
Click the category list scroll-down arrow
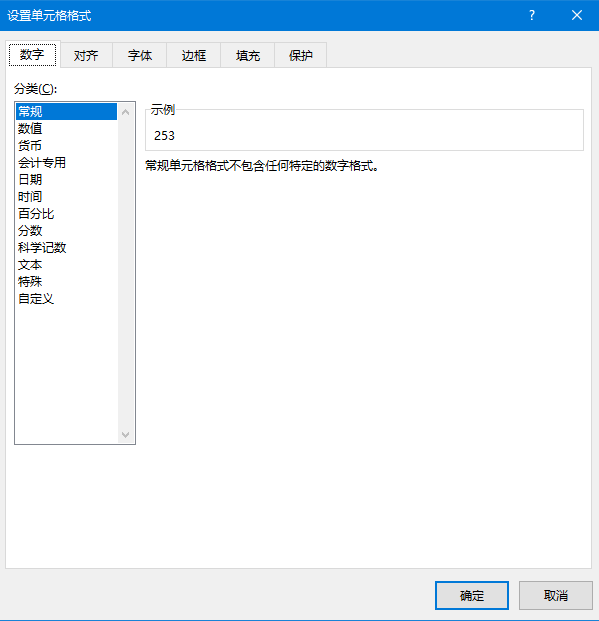(126, 434)
